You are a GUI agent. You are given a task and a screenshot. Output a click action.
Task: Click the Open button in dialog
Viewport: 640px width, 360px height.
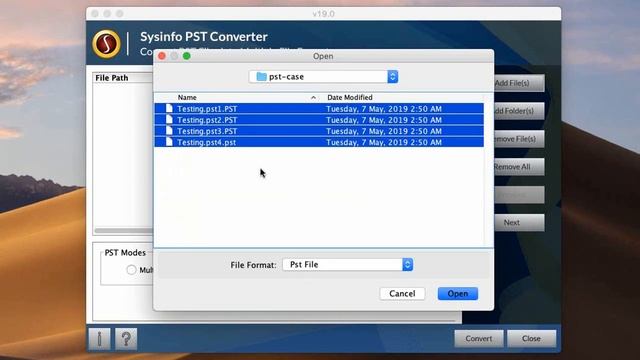coord(458,293)
